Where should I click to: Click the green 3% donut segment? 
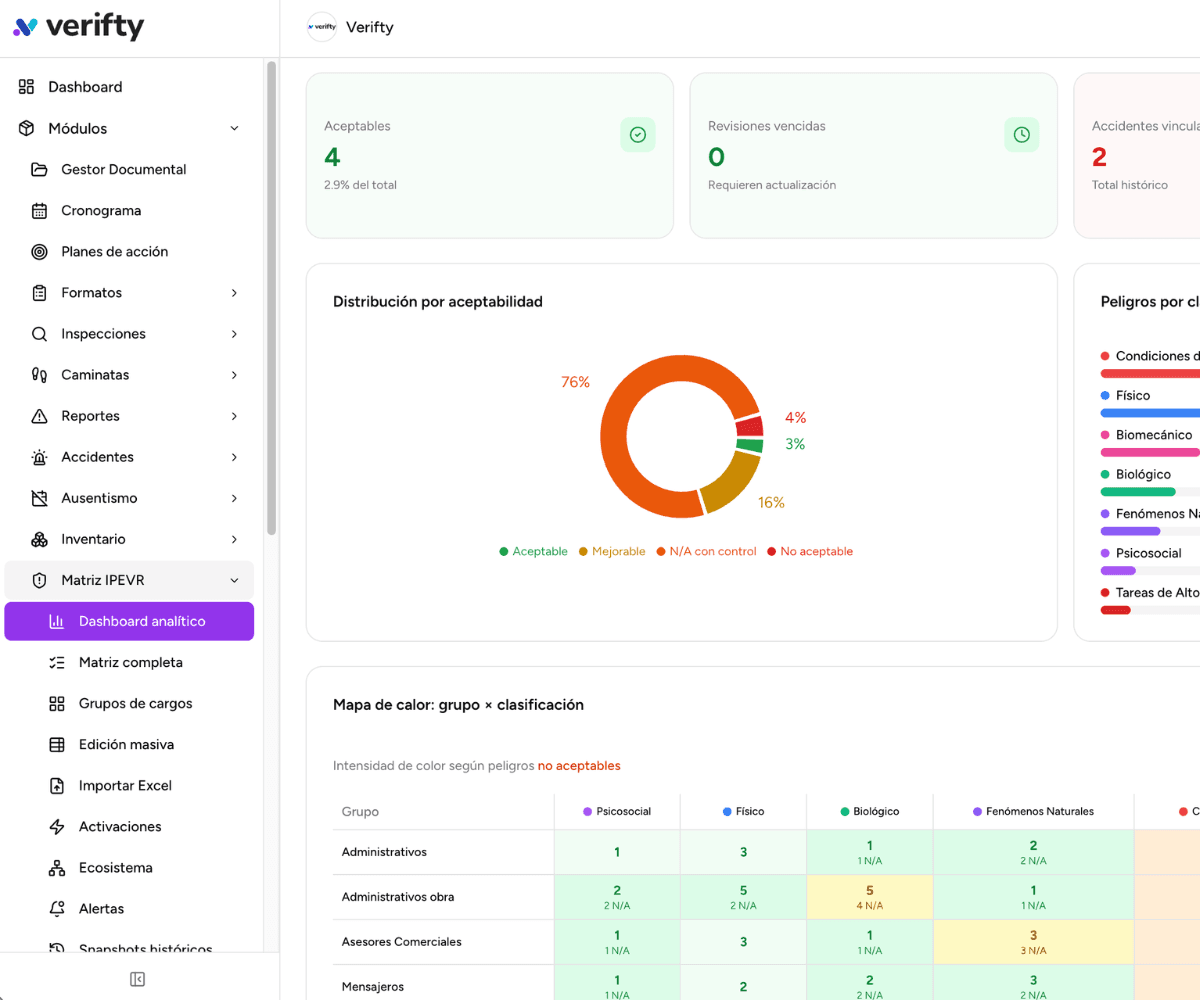(x=750, y=446)
